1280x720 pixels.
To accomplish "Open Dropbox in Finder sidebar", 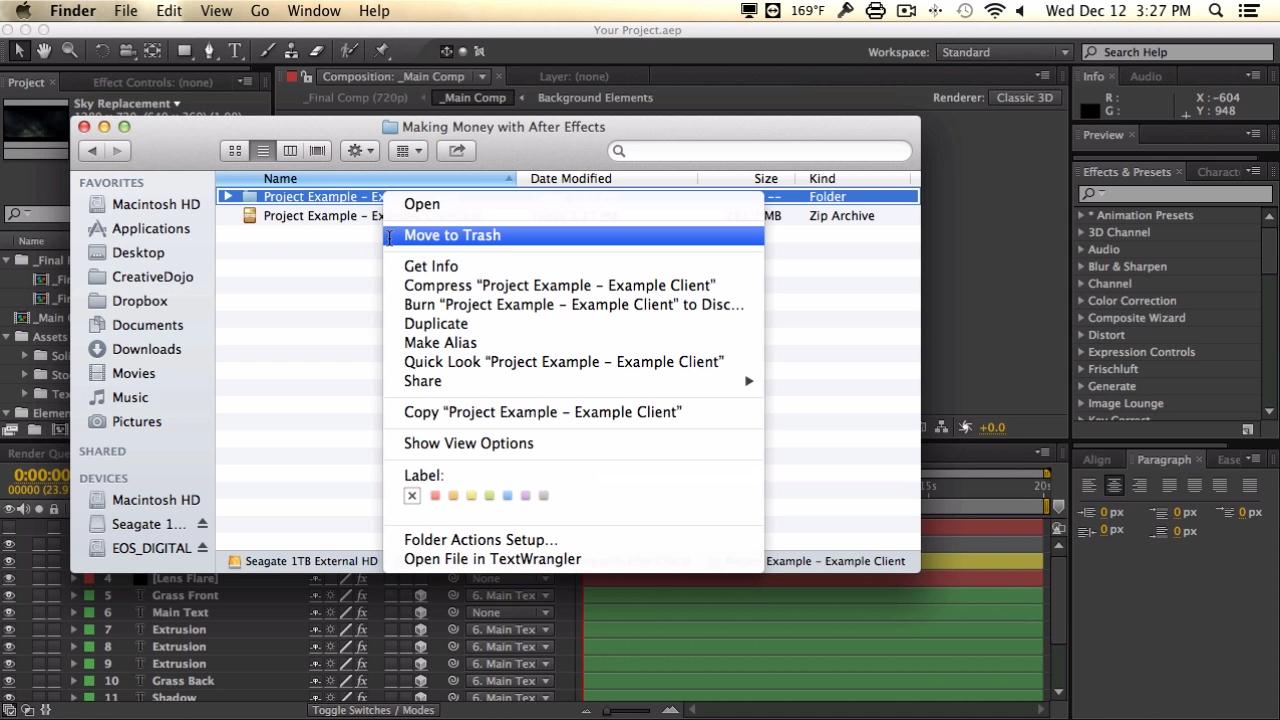I will point(139,301).
